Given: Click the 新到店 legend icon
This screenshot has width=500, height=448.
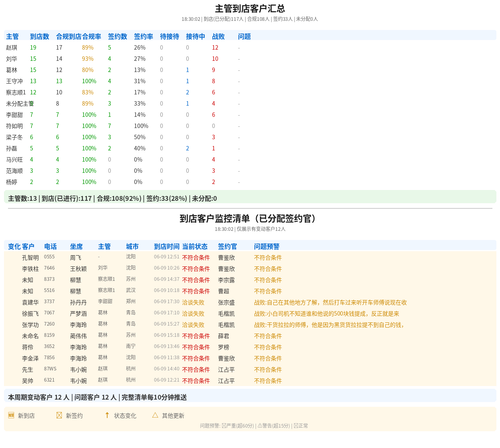Looking at the screenshot, I should (11, 415).
